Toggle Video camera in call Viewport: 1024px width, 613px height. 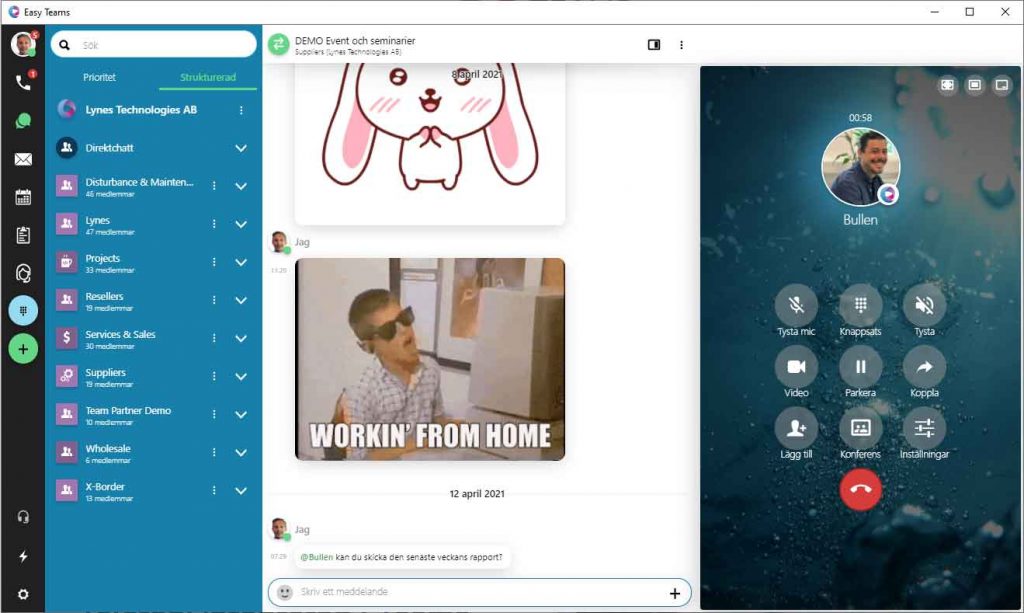(x=796, y=367)
